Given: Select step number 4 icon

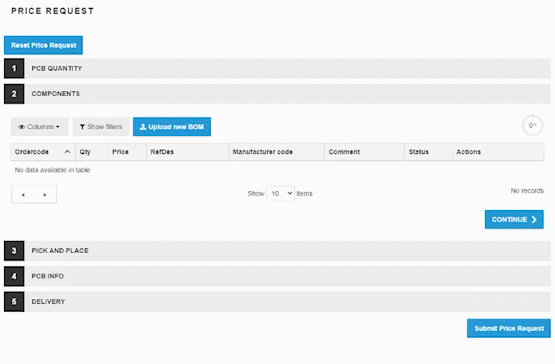Looking at the screenshot, I should (14, 276).
